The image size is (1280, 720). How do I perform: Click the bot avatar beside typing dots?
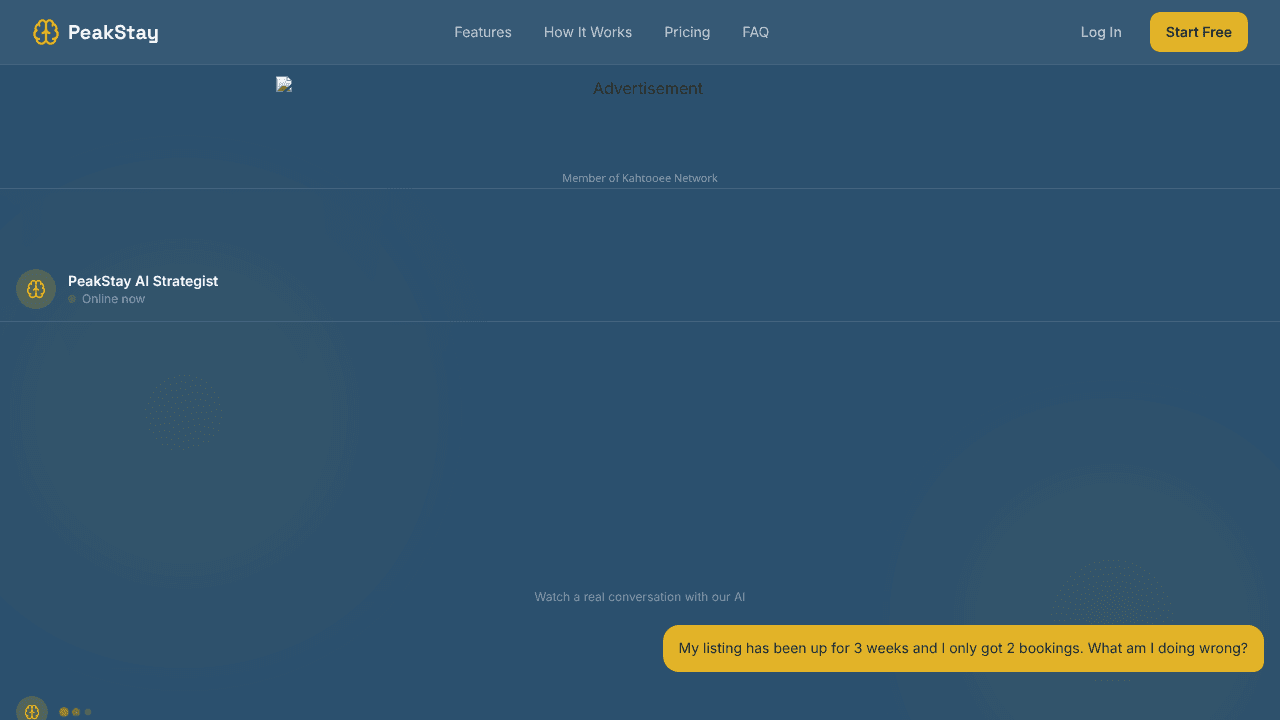(32, 708)
